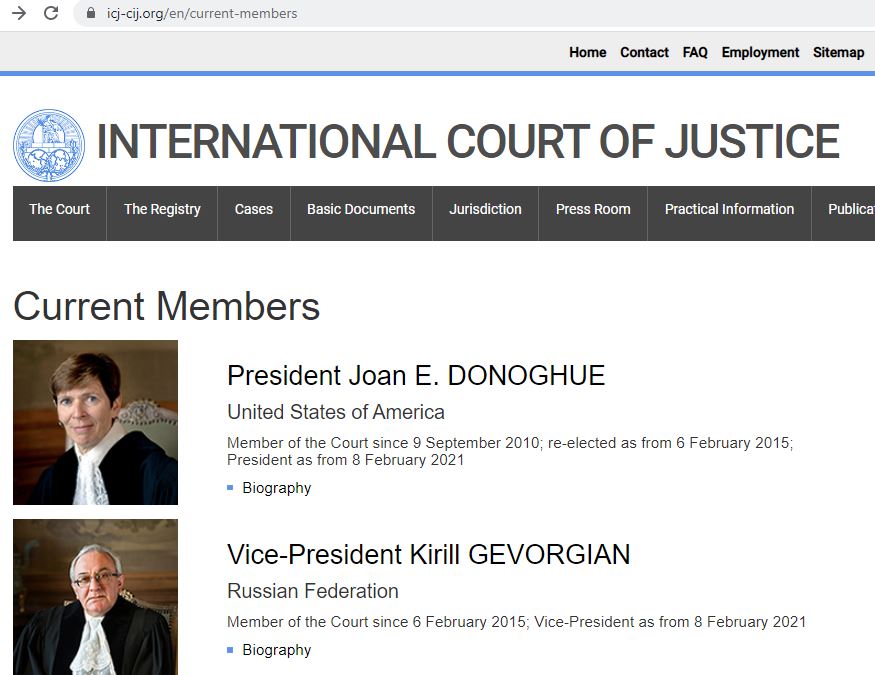
Task: Open Biography link under Gevorgian
Action: [x=276, y=650]
